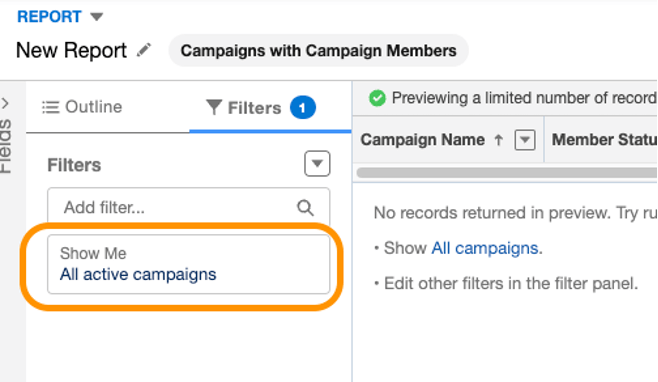Open the REPORT dropdown arrow
The image size is (658, 382).
[x=97, y=17]
